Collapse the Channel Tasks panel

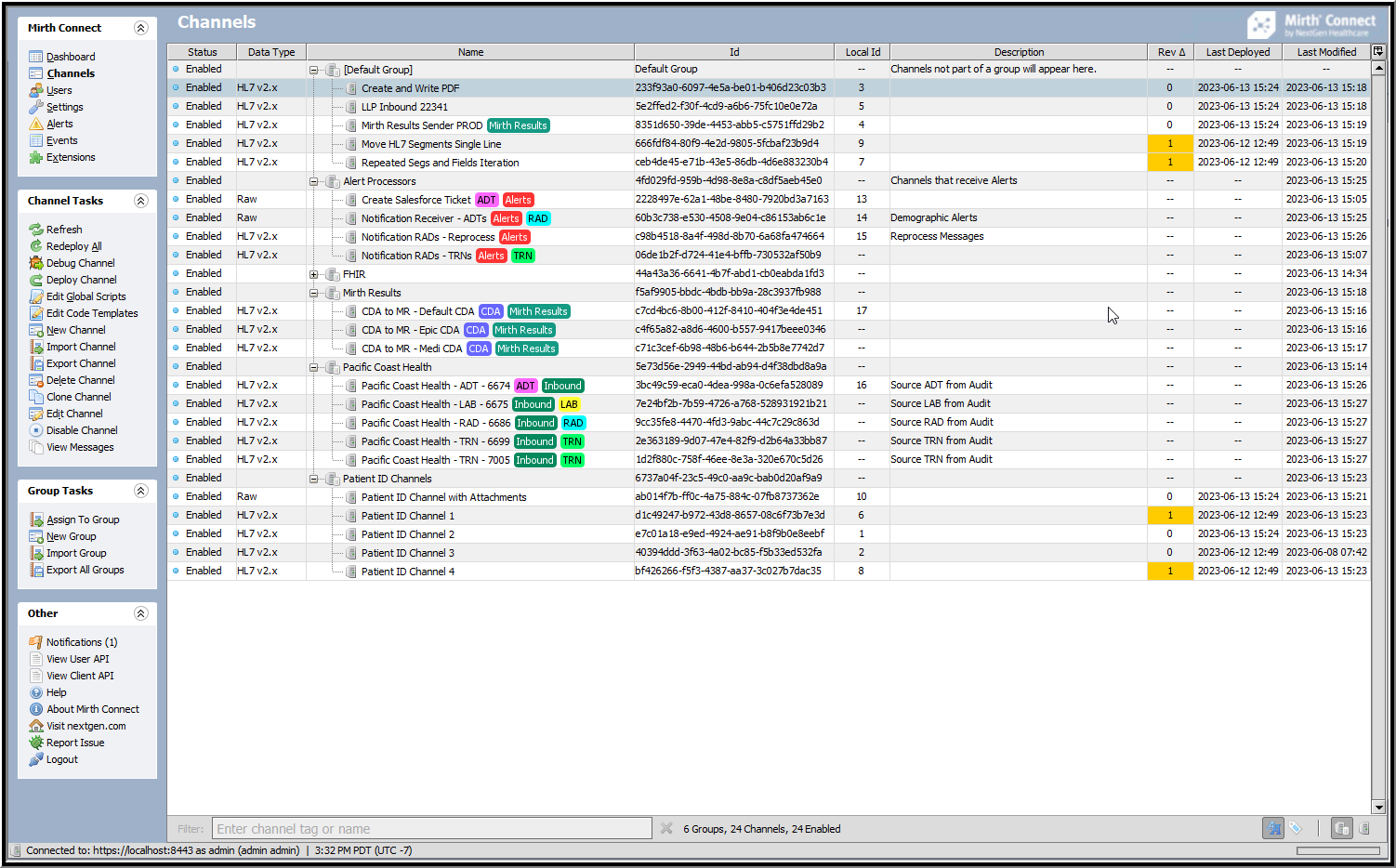pos(141,201)
